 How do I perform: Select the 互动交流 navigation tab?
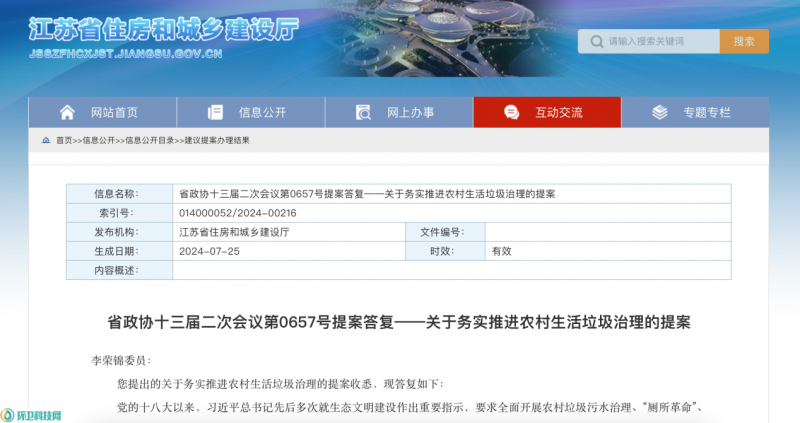coord(558,112)
